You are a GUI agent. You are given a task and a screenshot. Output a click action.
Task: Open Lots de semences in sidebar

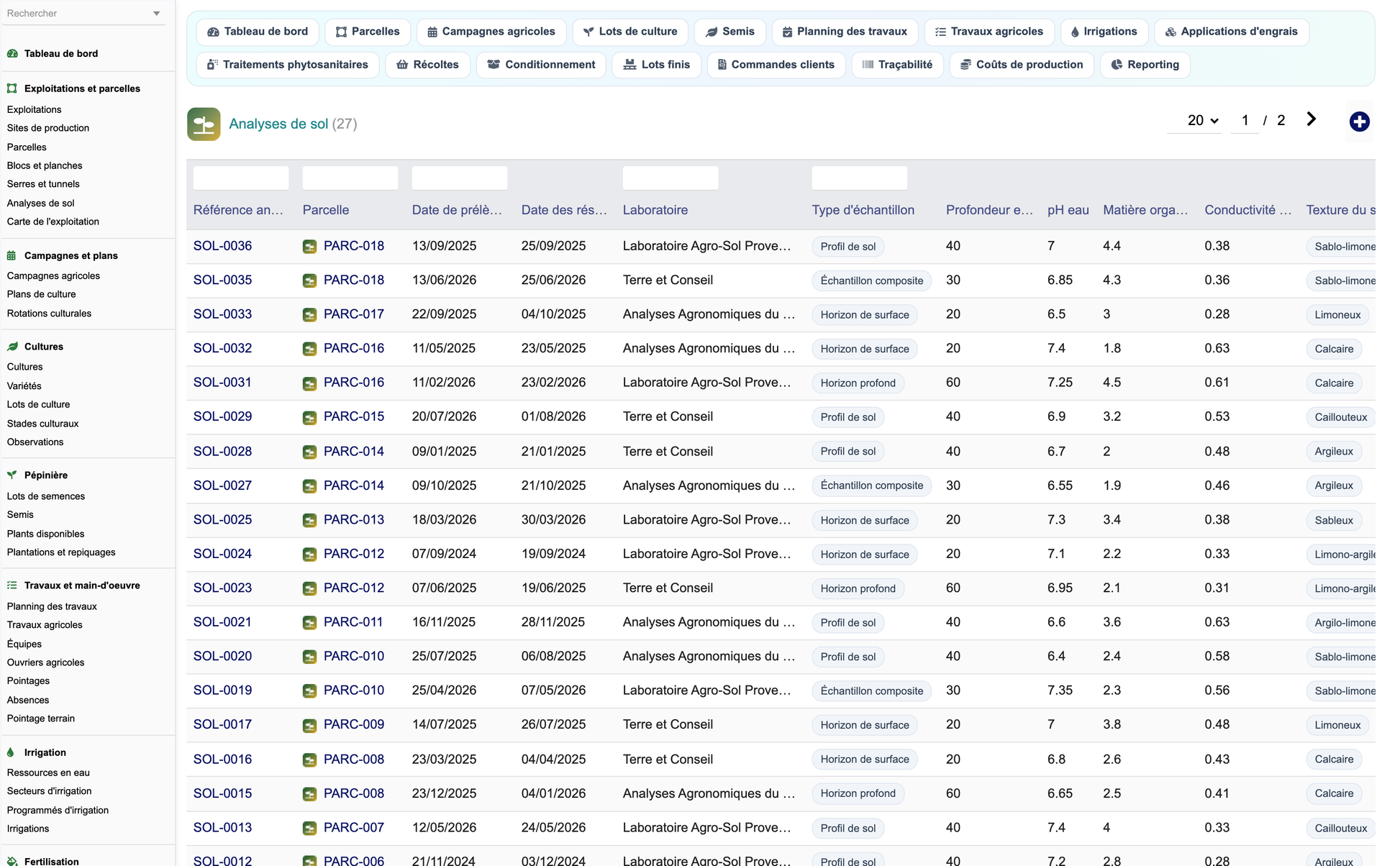[x=45, y=496]
